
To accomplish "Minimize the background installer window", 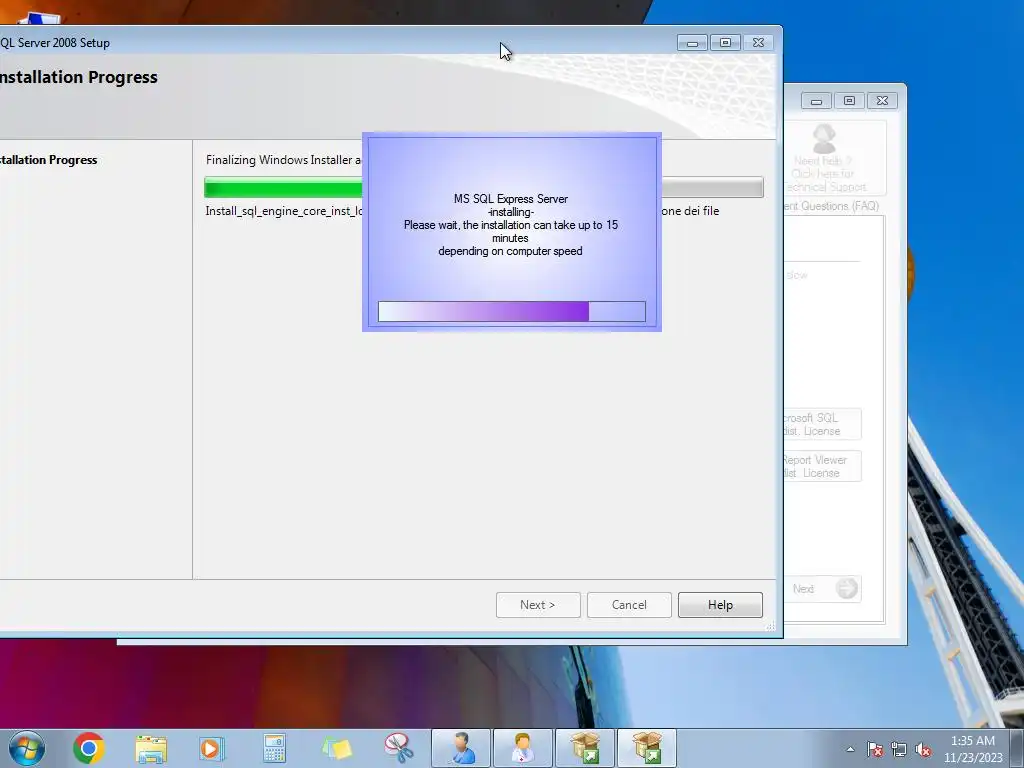I will [816, 101].
